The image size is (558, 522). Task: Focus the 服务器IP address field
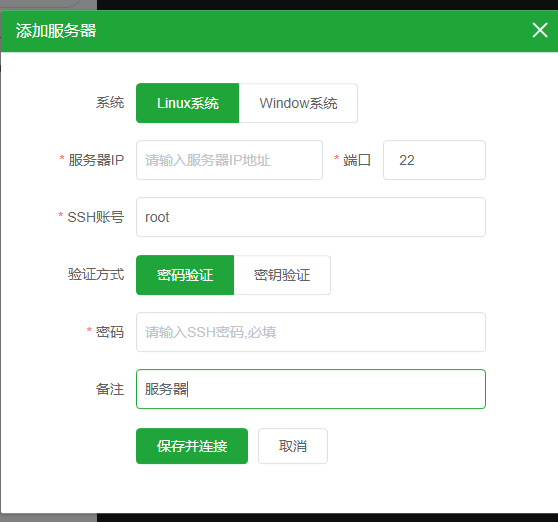tap(229, 160)
